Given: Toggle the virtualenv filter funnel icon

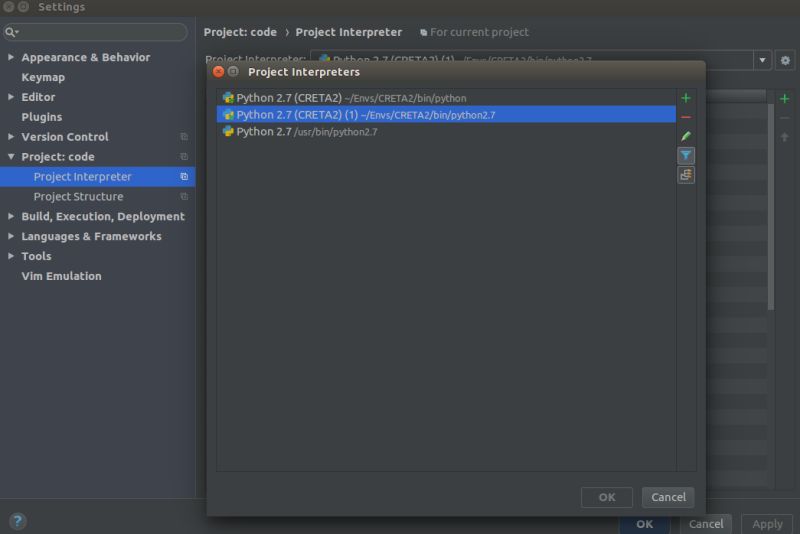Looking at the screenshot, I should click(x=686, y=156).
